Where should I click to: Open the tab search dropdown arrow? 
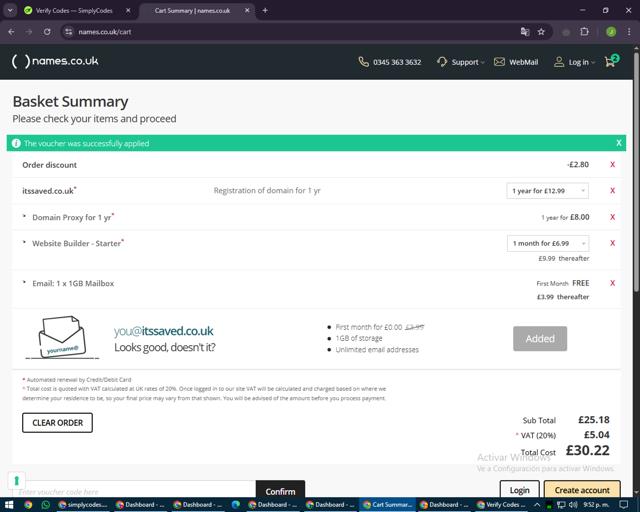pyautogui.click(x=10, y=11)
